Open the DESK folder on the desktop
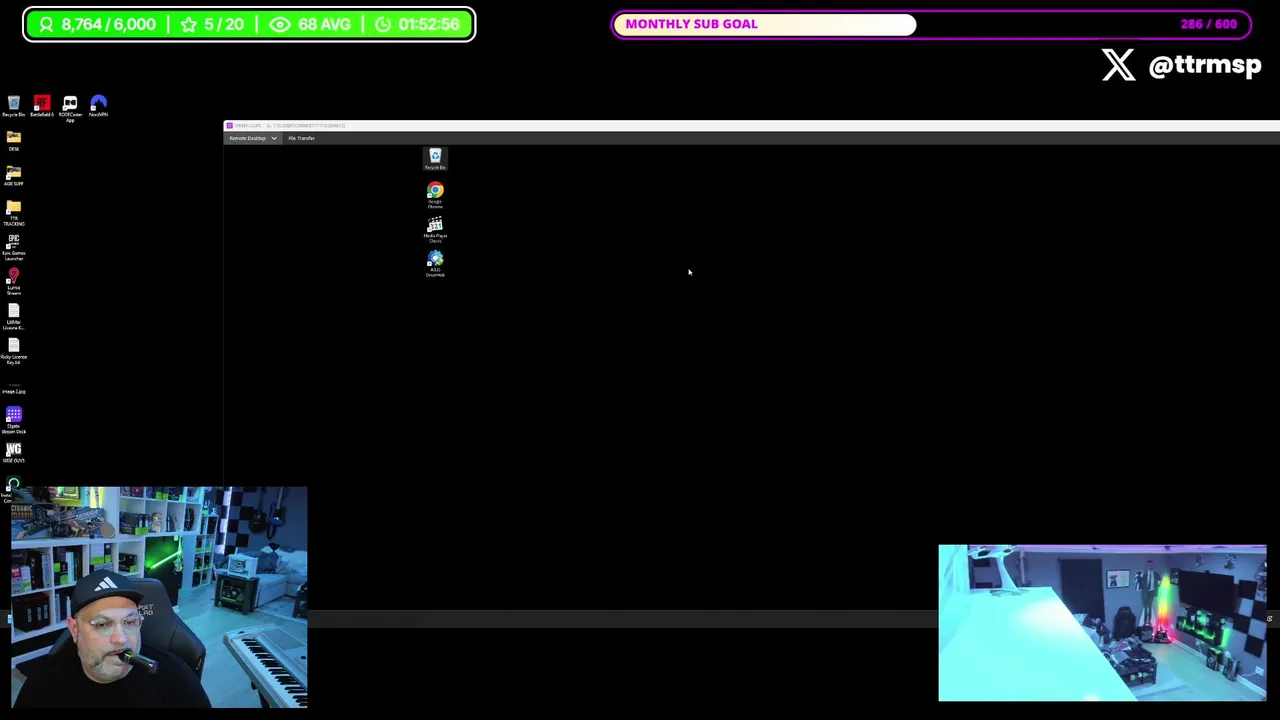Image resolution: width=1280 pixels, height=720 pixels. [x=13, y=140]
